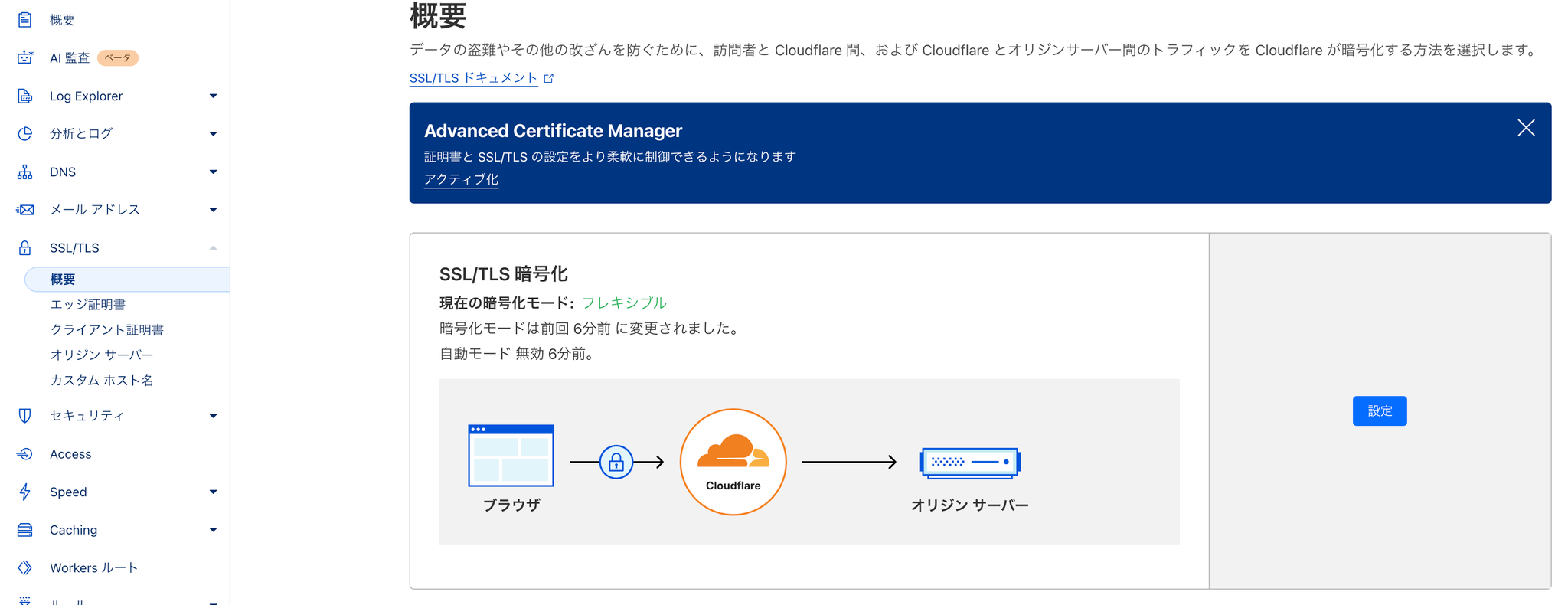Viewport: 1568px width, 605px height.
Task: Click the 現在の暗号化モード label
Action: pos(507,302)
